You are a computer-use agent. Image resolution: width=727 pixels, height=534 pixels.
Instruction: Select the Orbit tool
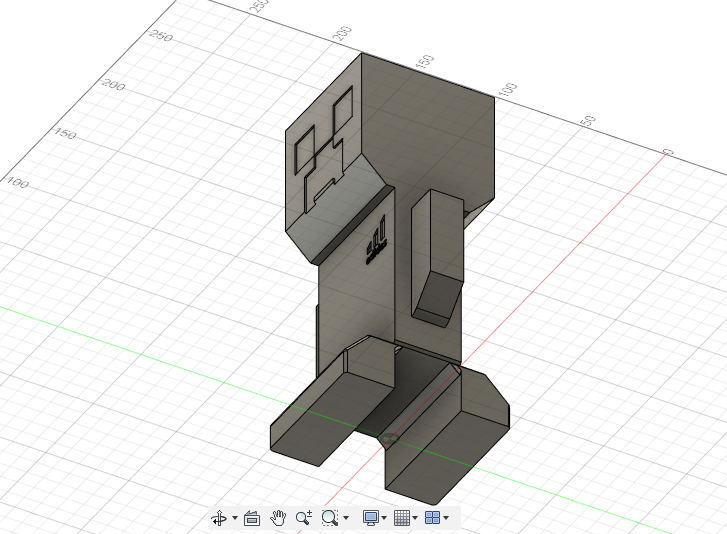[x=218, y=518]
